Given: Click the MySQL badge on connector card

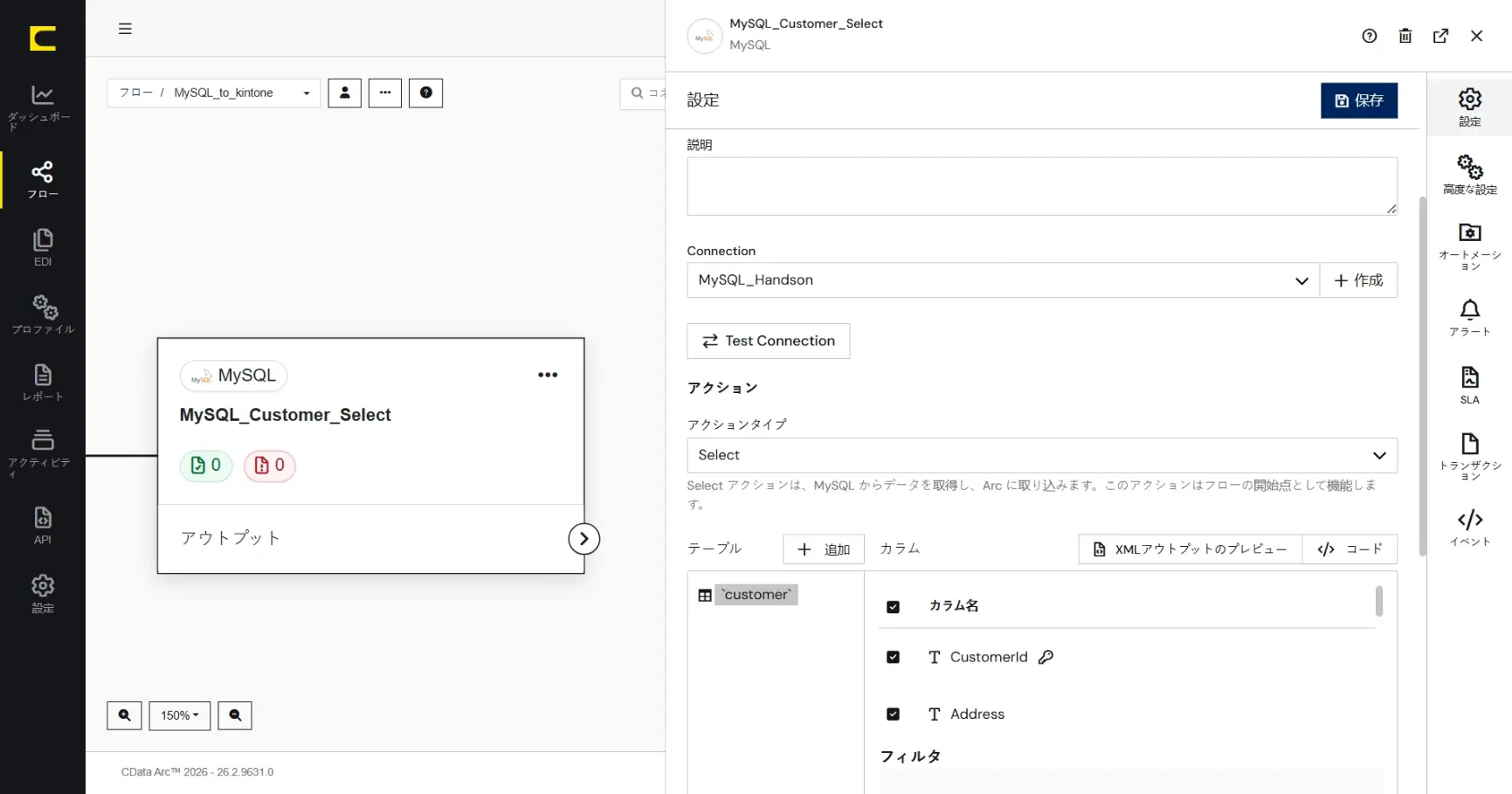Looking at the screenshot, I should coord(234,376).
